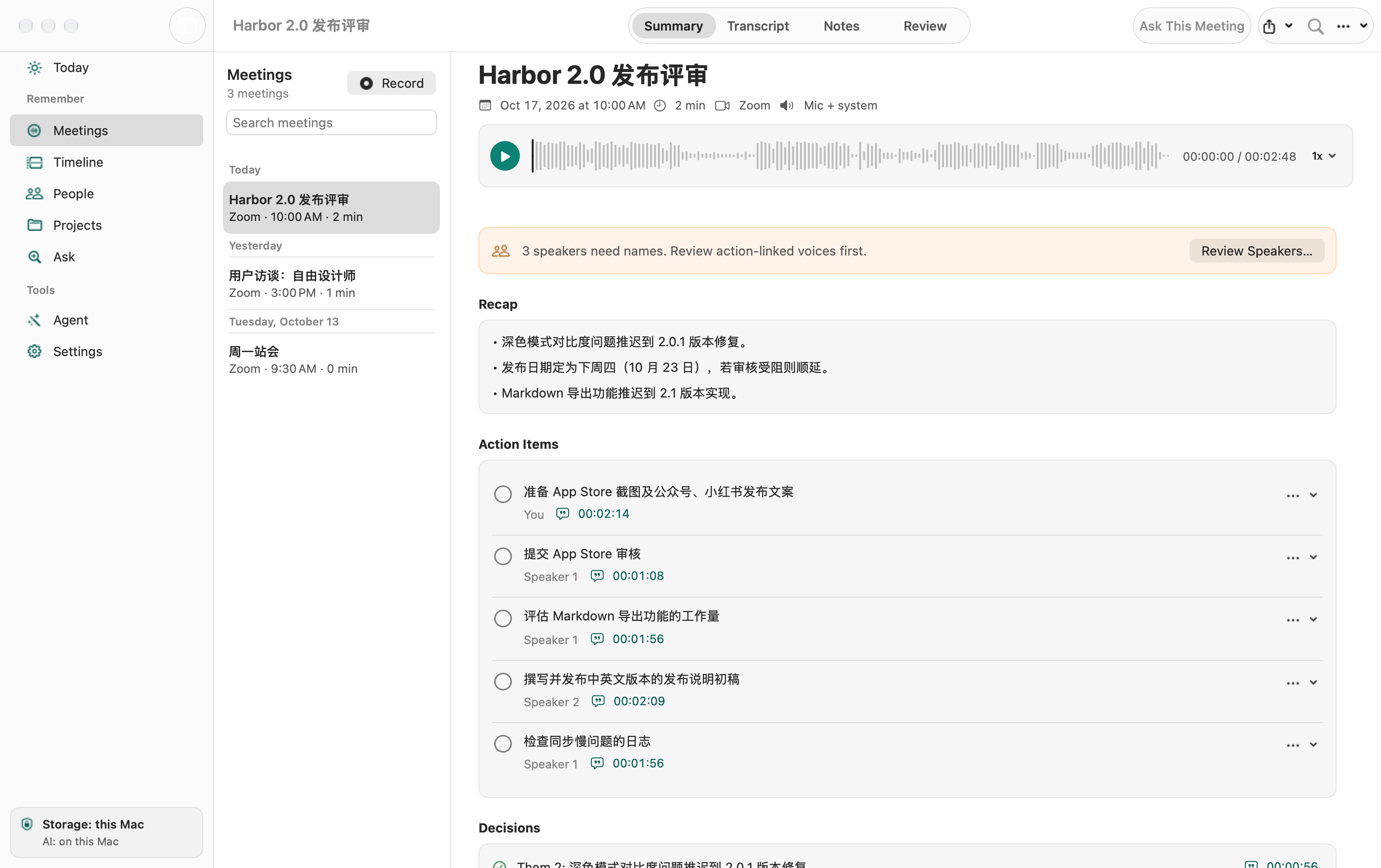Select the Summary tab
The height and width of the screenshot is (868, 1381).
(x=673, y=26)
